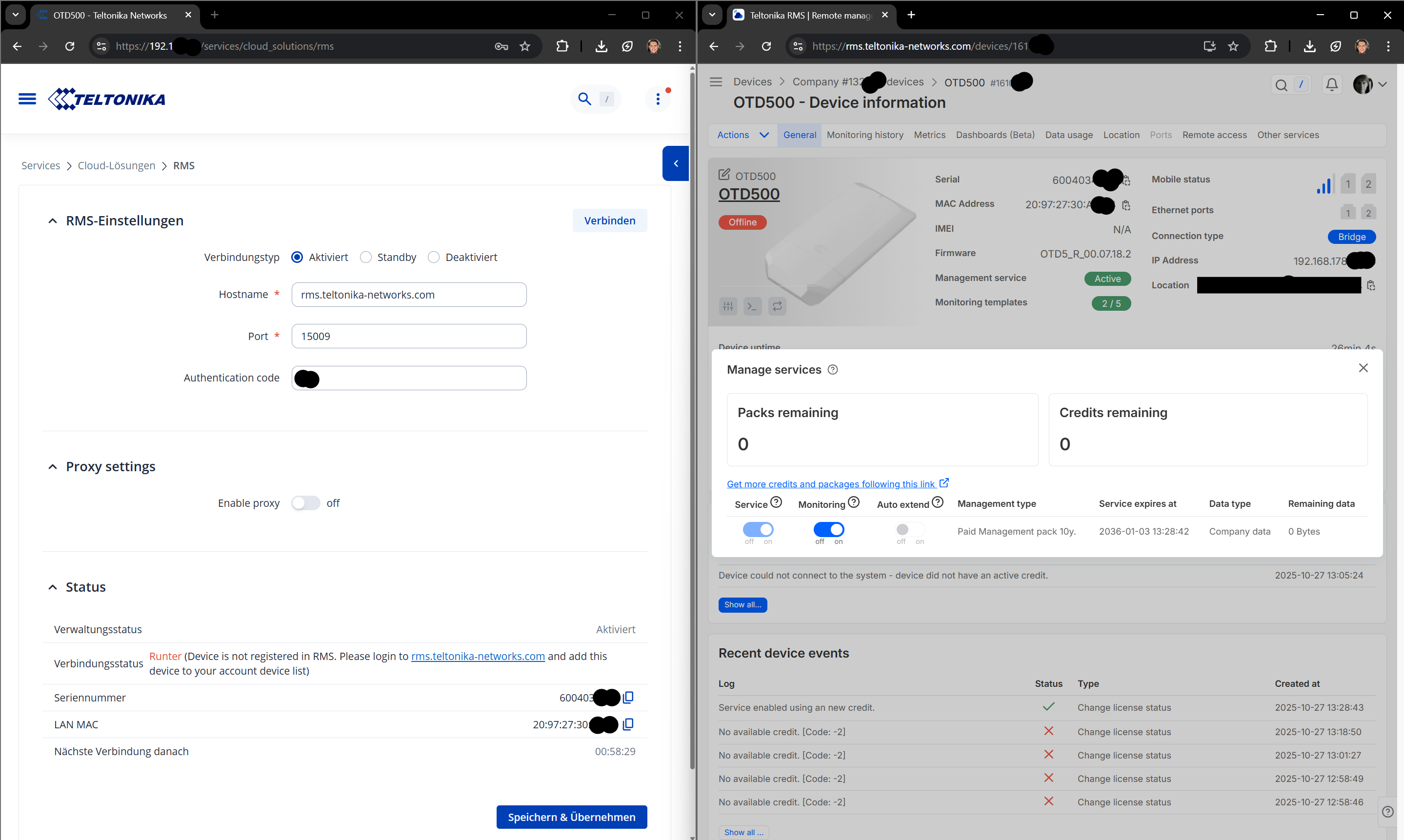Click the mobile signal strength indicator
Screen dimensions: 1404x840
[1324, 184]
